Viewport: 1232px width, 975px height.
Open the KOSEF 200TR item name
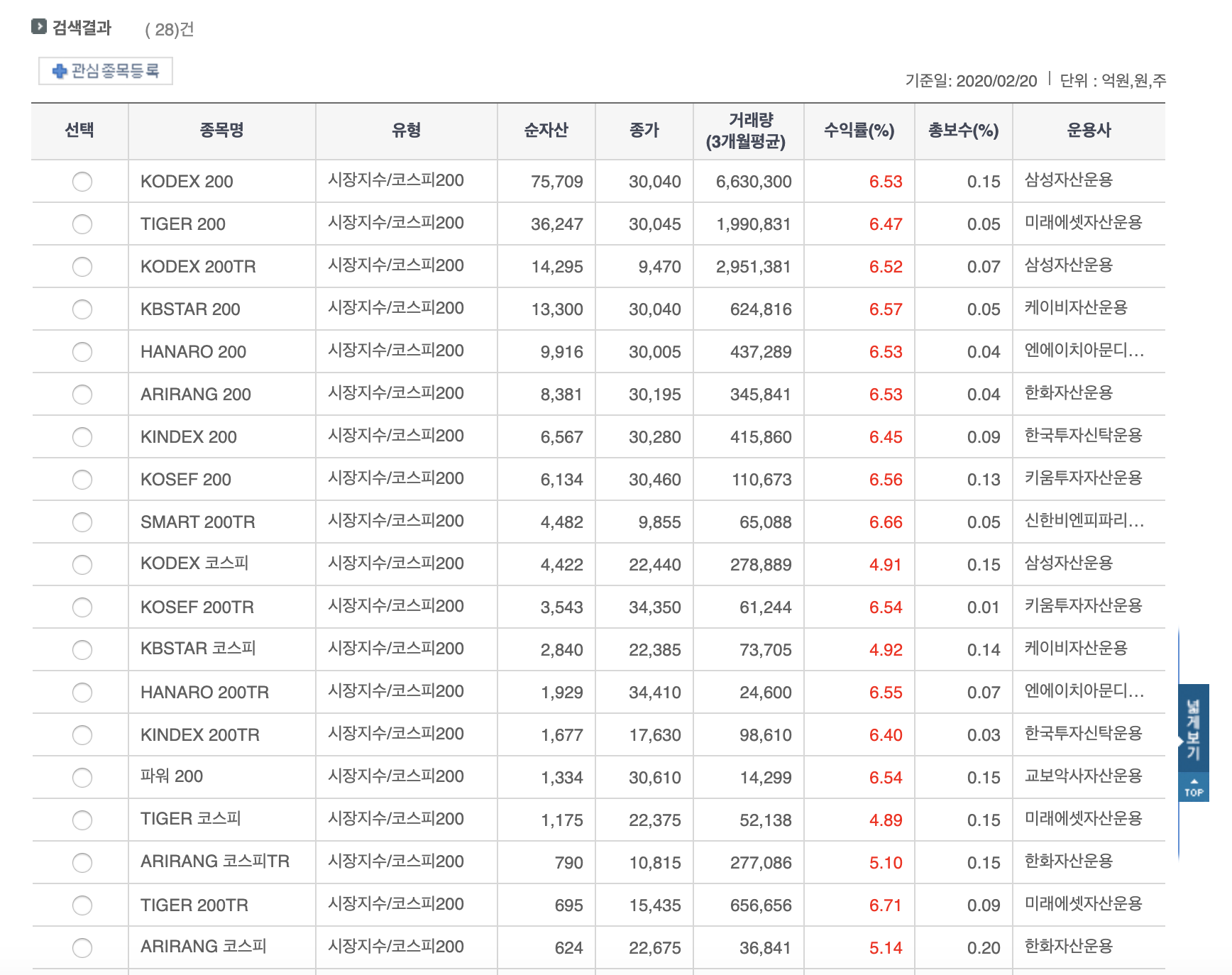click(x=197, y=607)
